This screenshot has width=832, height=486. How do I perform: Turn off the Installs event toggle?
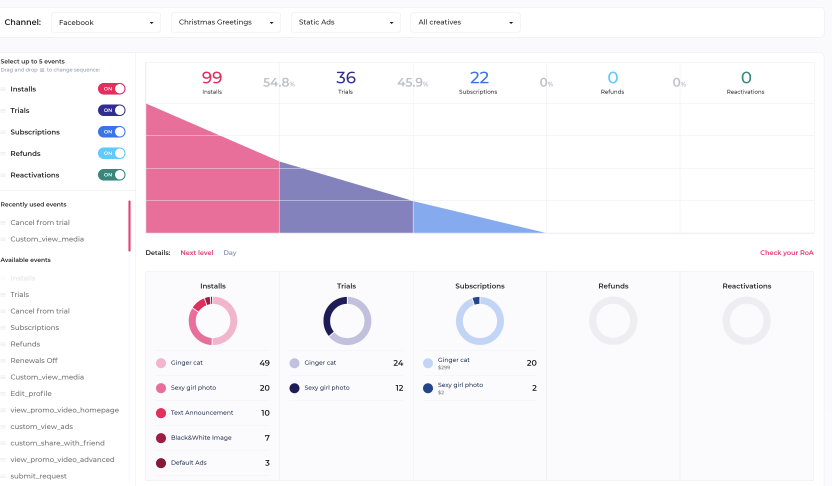coord(112,89)
